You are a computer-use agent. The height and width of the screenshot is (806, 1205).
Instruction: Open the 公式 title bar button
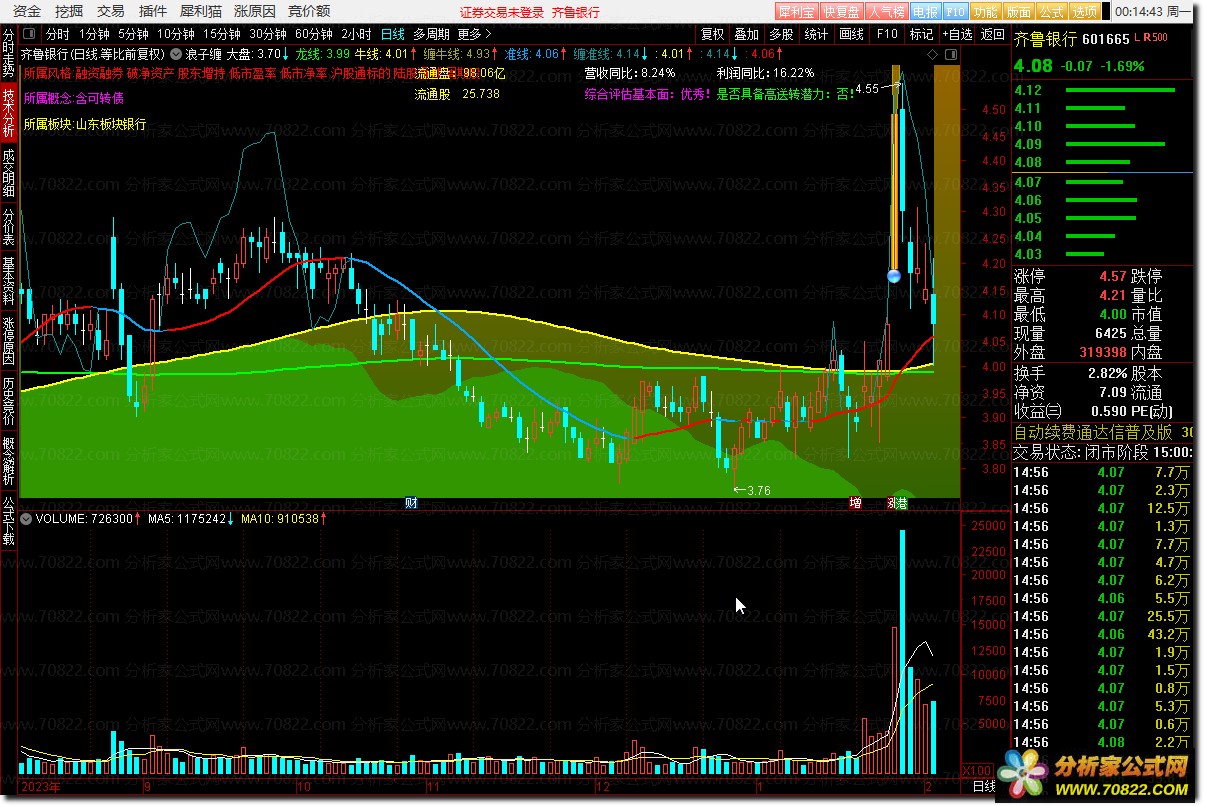(x=1051, y=12)
